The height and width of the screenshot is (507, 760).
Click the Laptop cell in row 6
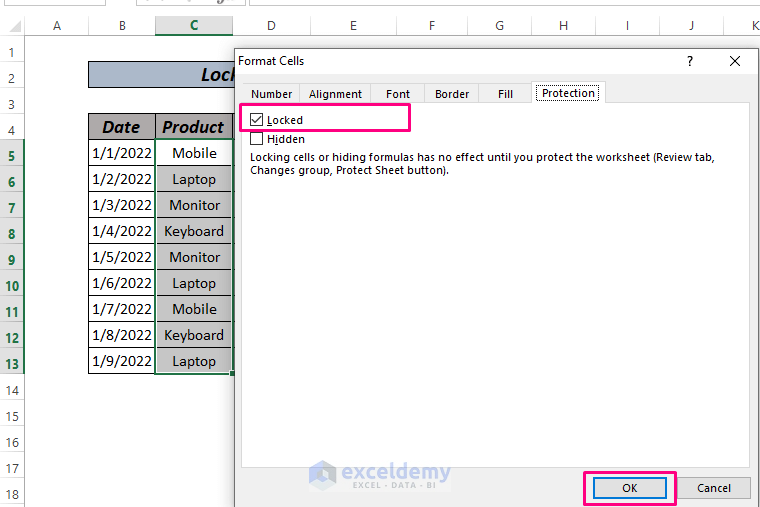click(194, 179)
